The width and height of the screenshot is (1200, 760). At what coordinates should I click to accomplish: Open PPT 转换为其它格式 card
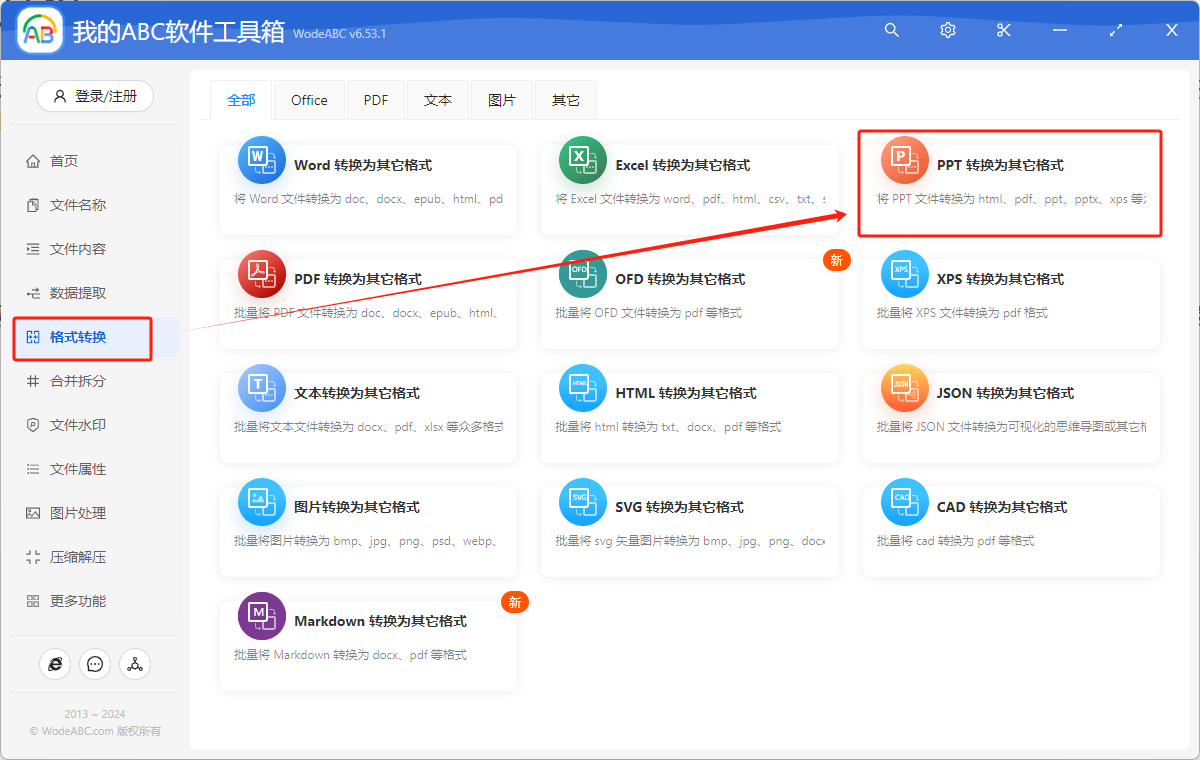coord(1010,183)
